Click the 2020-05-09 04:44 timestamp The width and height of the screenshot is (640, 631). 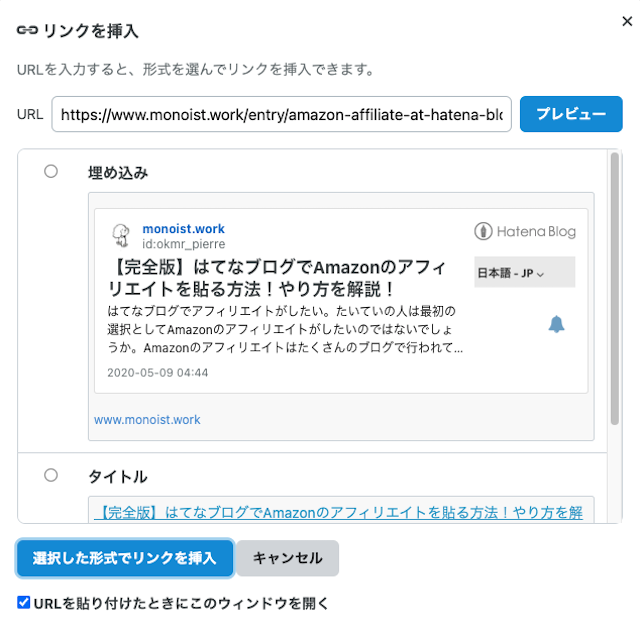point(158,373)
